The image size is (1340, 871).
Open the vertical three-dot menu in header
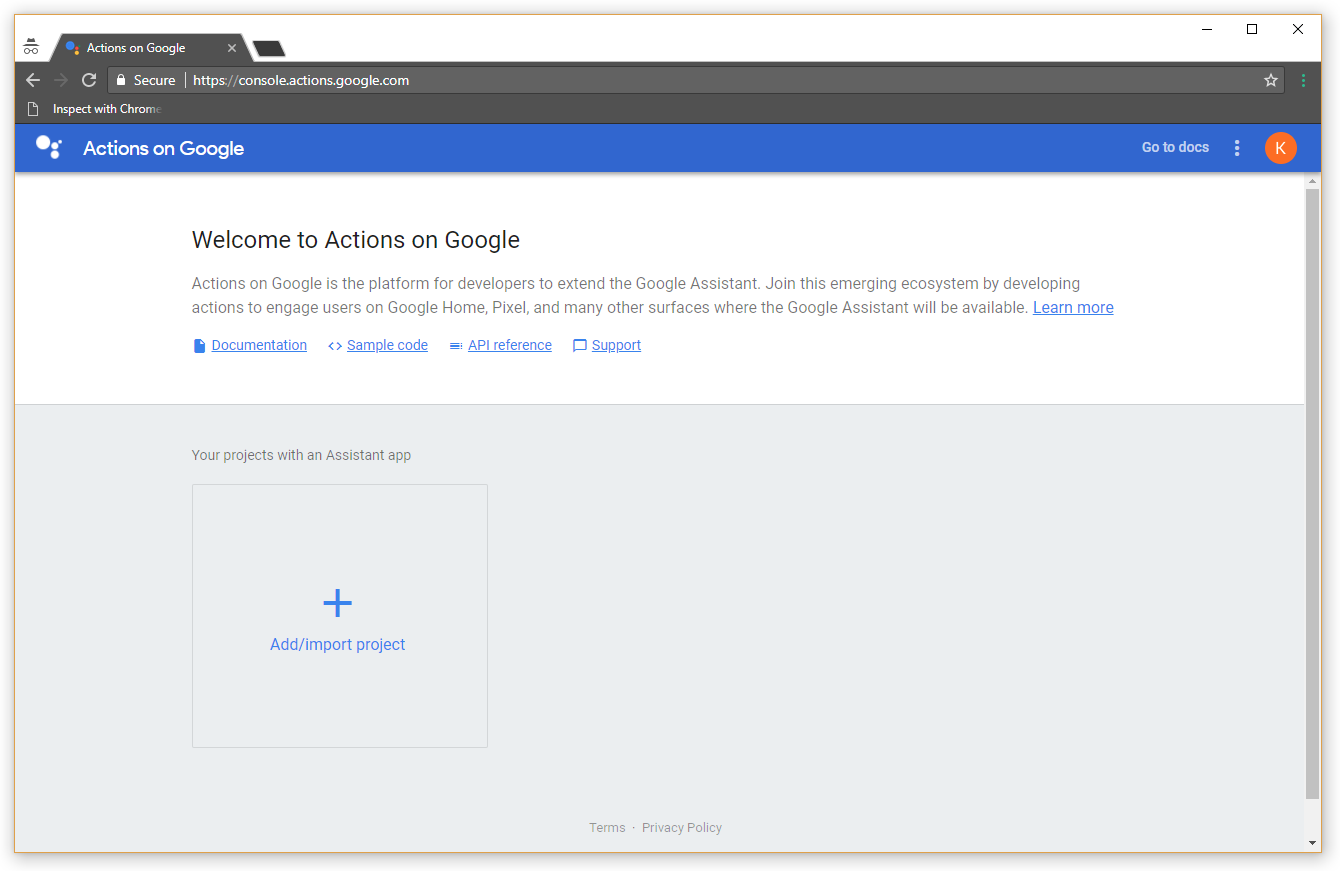[x=1237, y=148]
